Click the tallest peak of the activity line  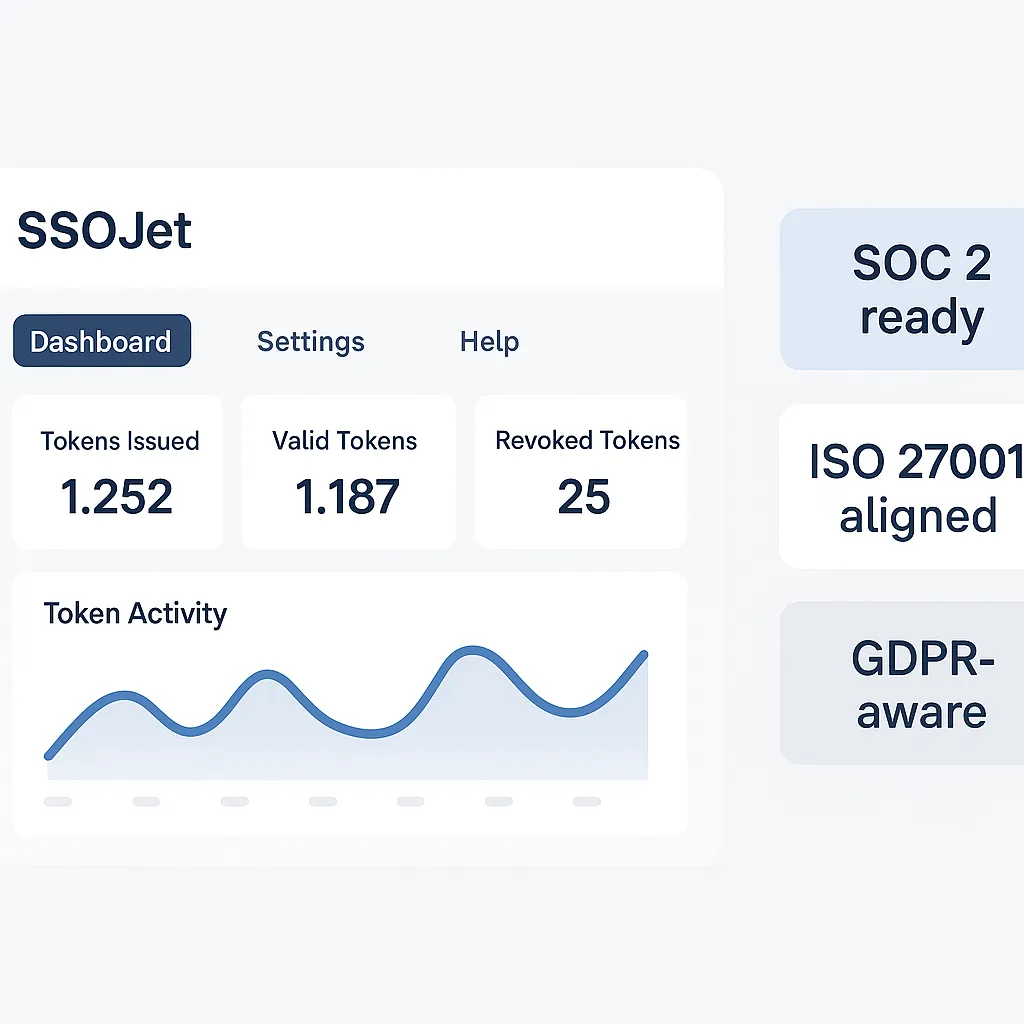point(469,650)
